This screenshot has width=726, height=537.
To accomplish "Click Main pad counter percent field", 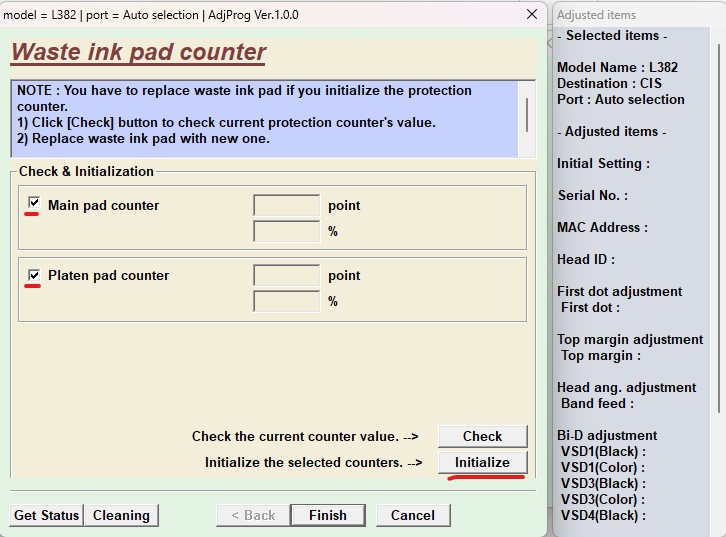I will pos(286,231).
